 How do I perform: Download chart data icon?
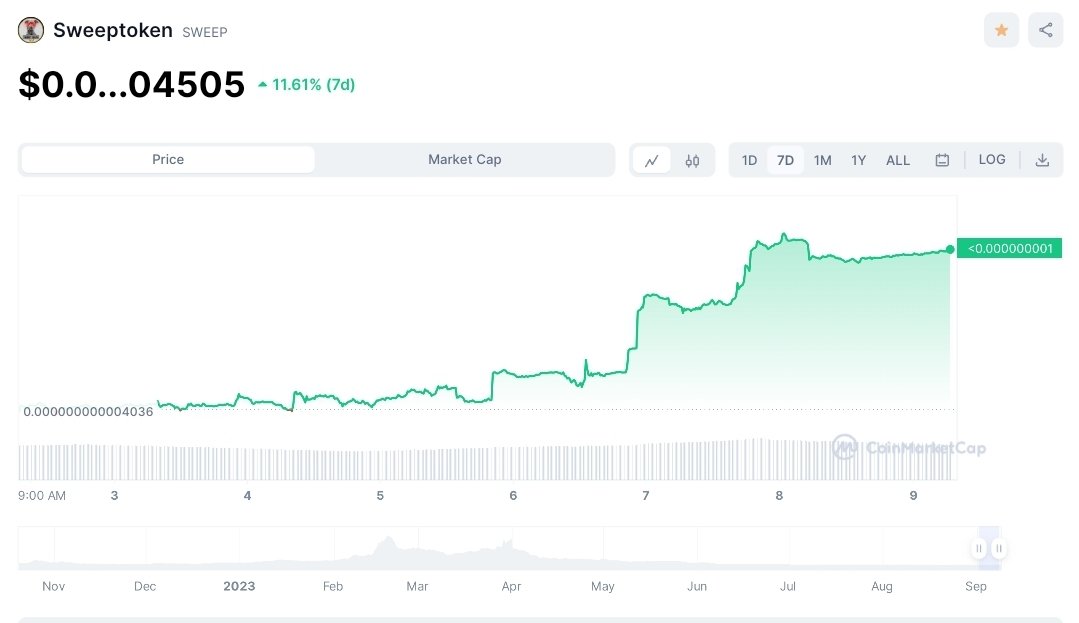coord(1042,160)
